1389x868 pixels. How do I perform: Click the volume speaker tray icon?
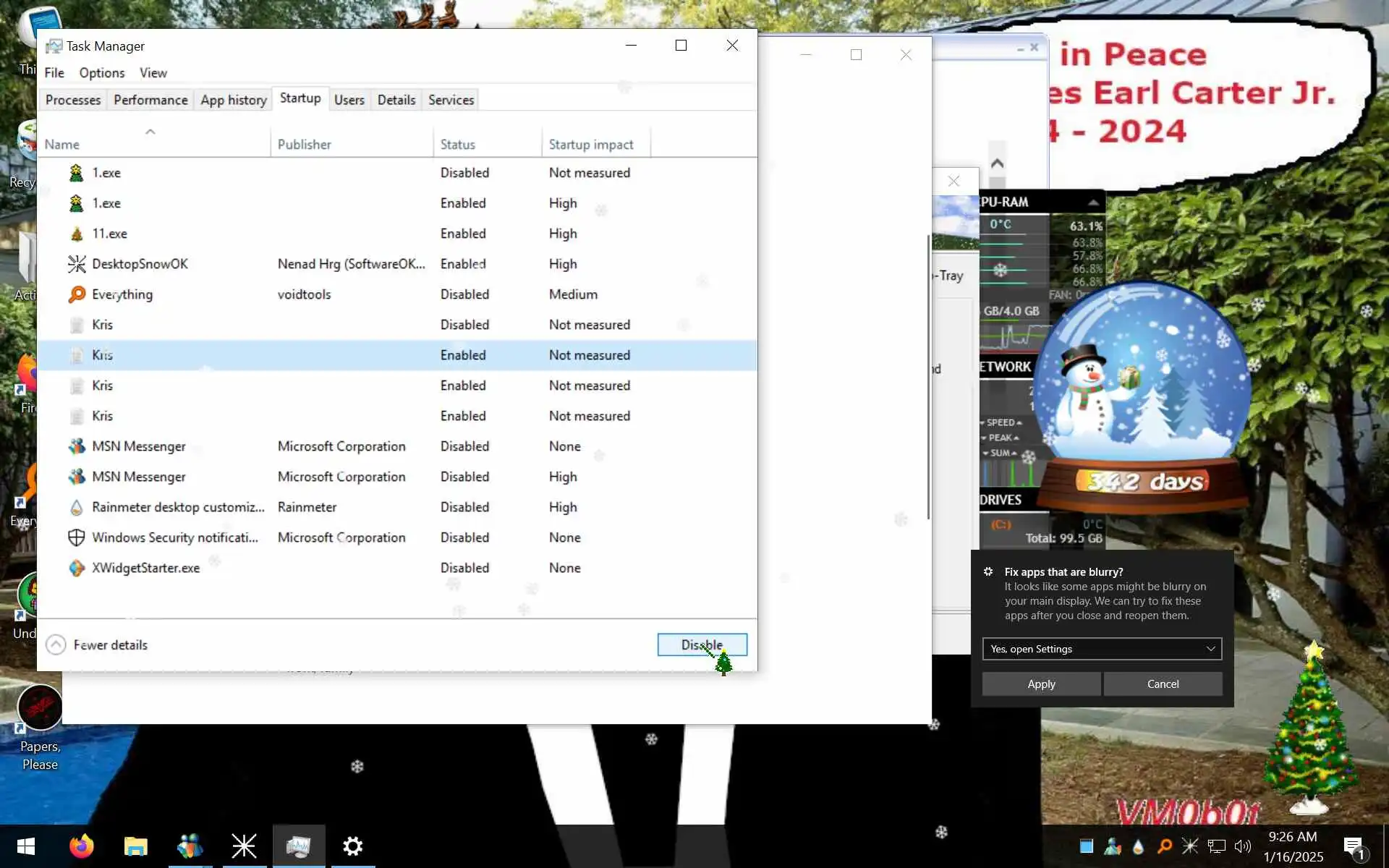[1242, 846]
